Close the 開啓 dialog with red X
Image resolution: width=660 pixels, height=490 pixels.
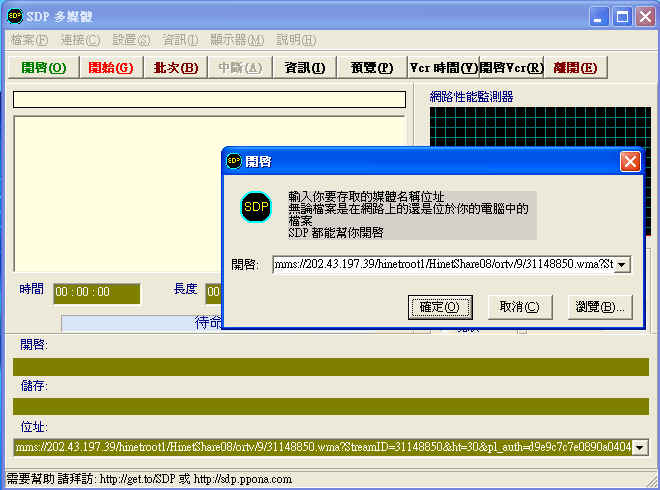(x=630, y=161)
